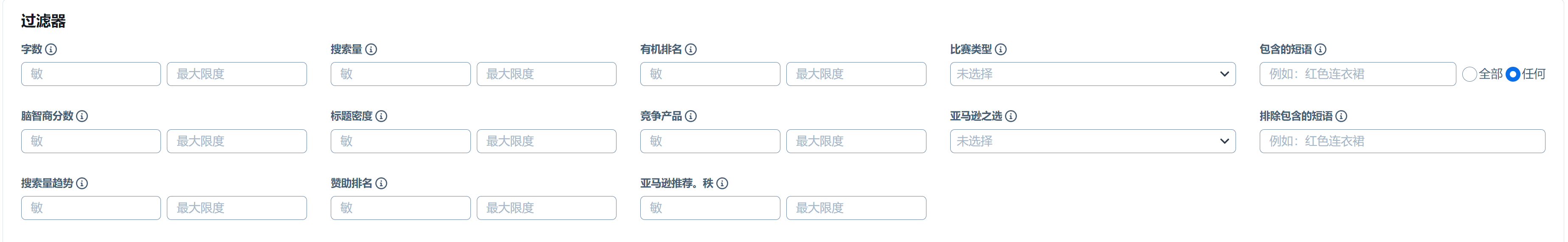
Task: Click info icon next to 包含的短语
Action: (1320, 49)
